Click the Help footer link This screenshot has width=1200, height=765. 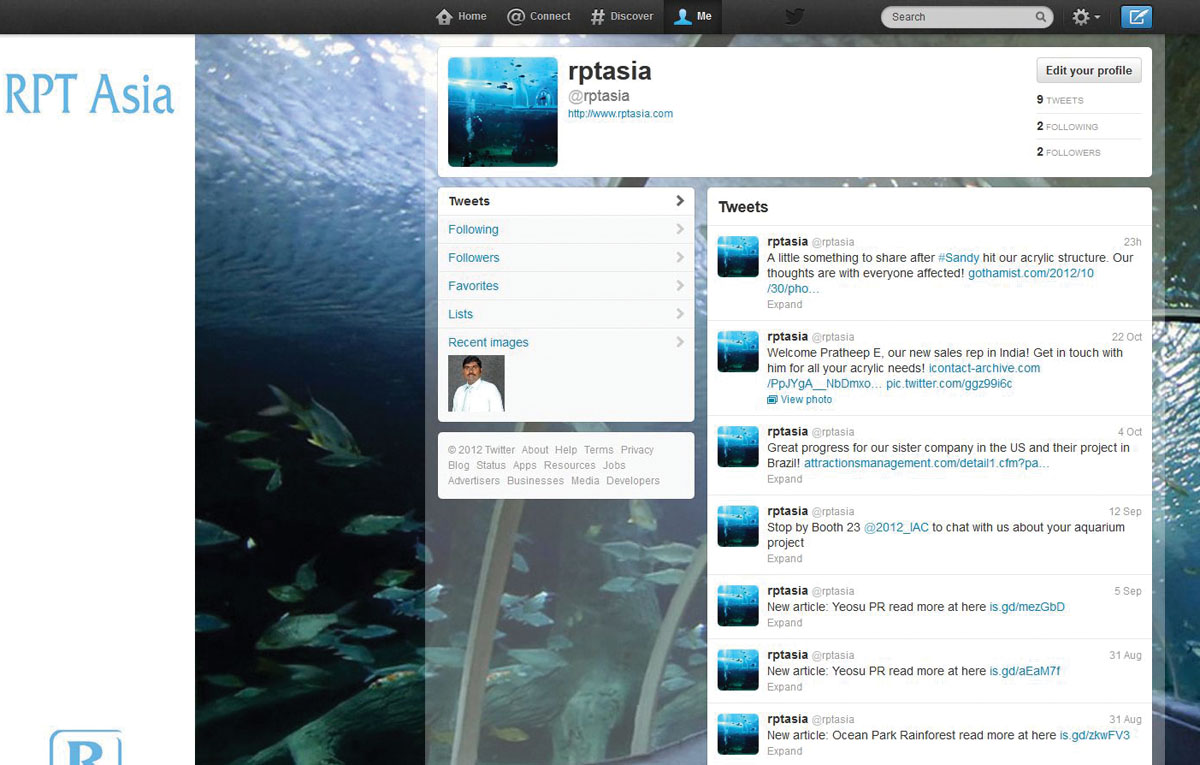(x=566, y=450)
